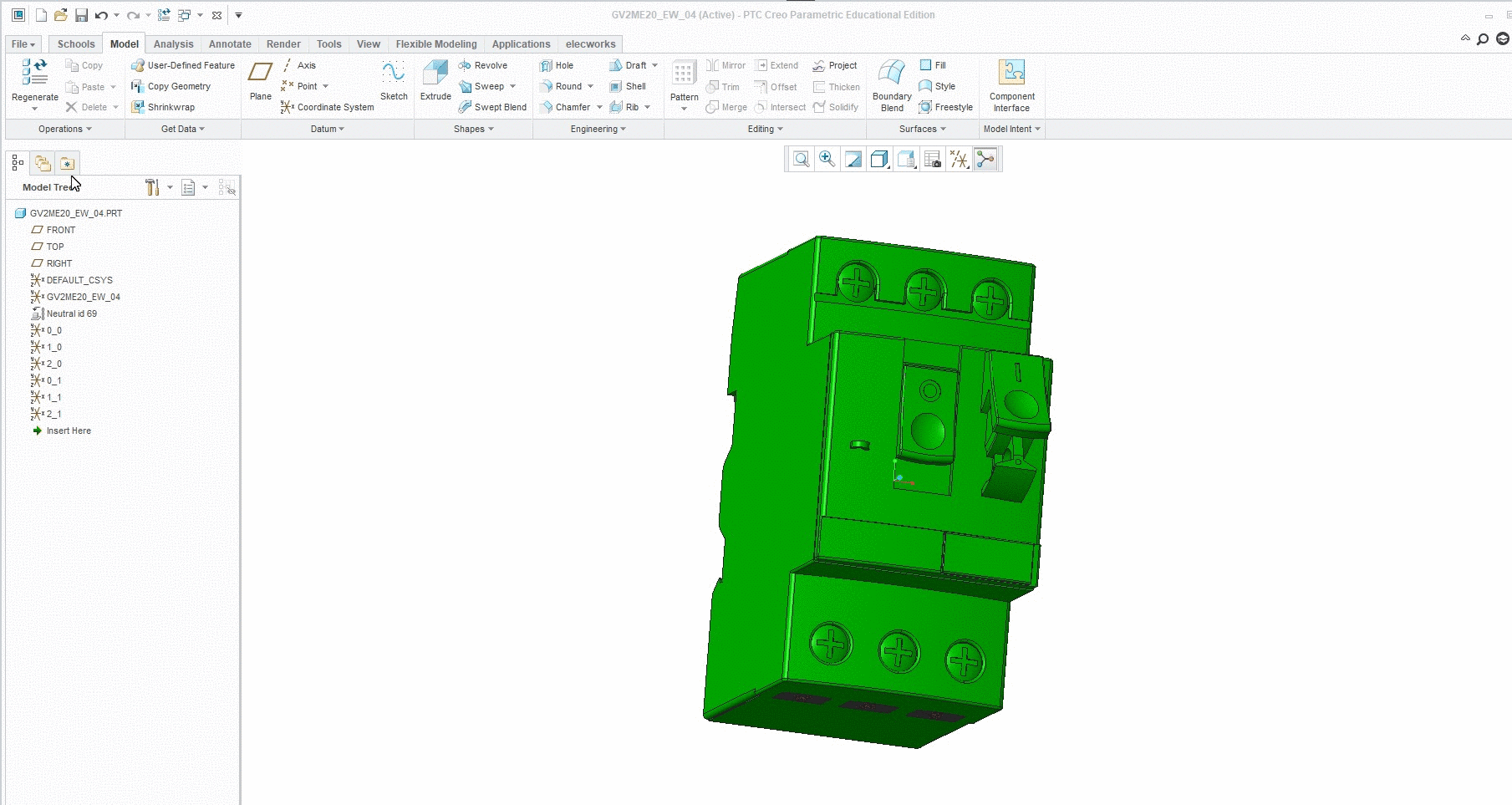Viewport: 1512px width, 805px height.
Task: Switch to the Analysis tab
Action: click(173, 44)
